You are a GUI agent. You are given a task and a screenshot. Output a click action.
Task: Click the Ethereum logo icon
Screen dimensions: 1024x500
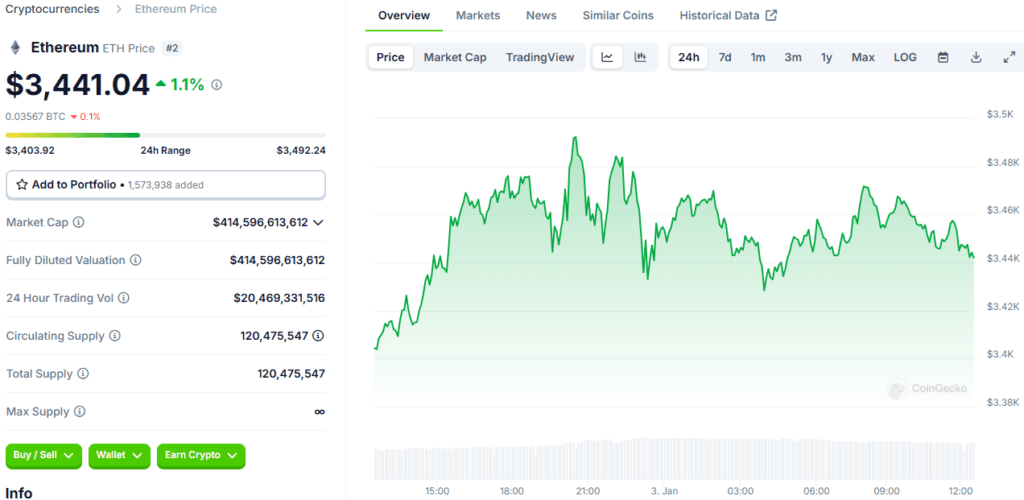(14, 48)
